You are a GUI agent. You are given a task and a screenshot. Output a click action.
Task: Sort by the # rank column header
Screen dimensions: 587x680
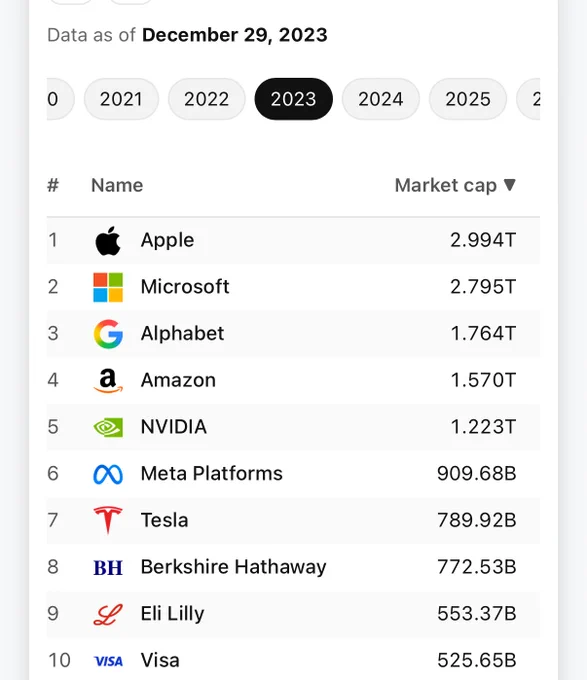[x=53, y=186]
